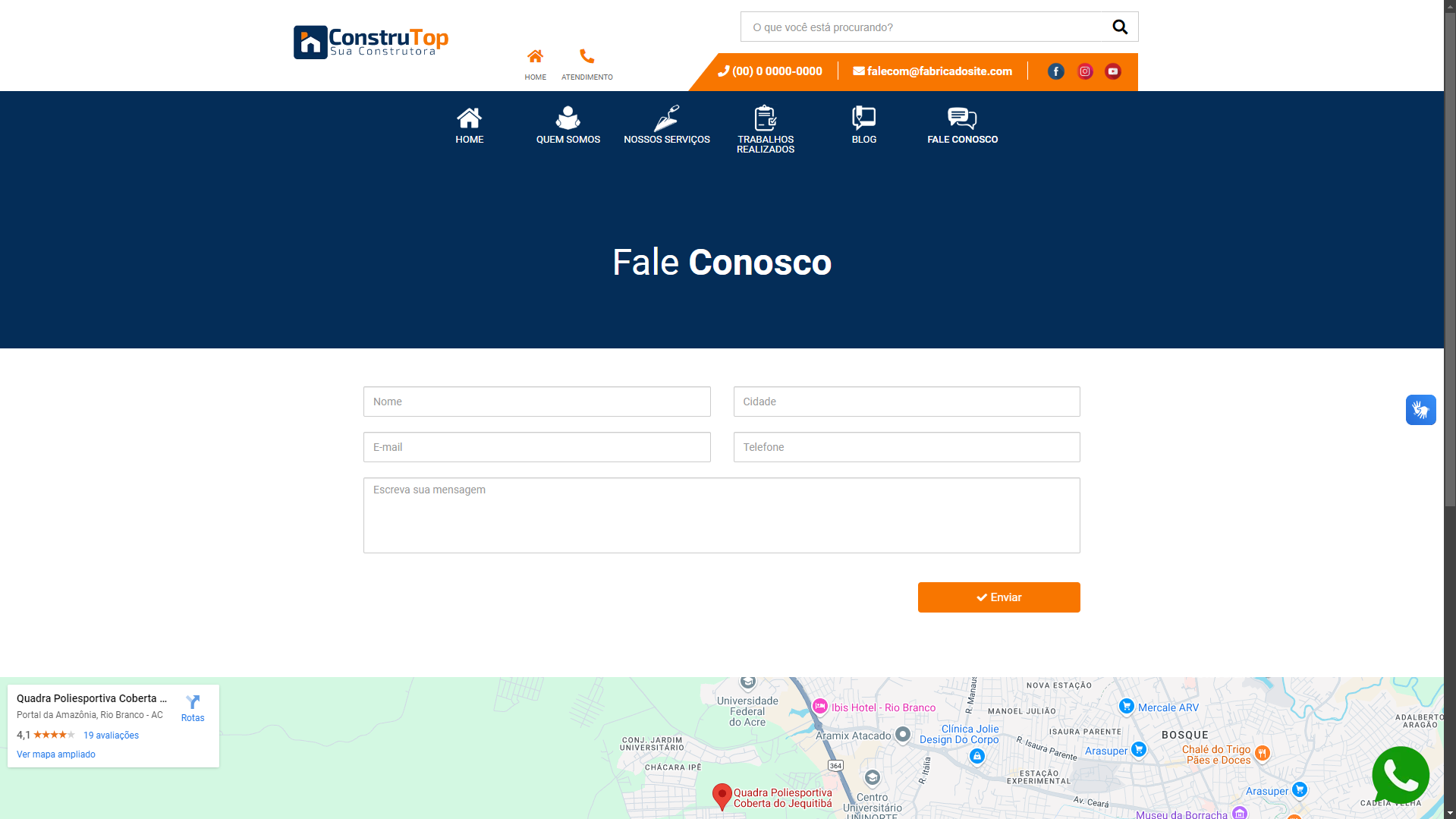Click the ConstruTop logo
Image resolution: width=1456 pixels, height=819 pixels.
[370, 42]
